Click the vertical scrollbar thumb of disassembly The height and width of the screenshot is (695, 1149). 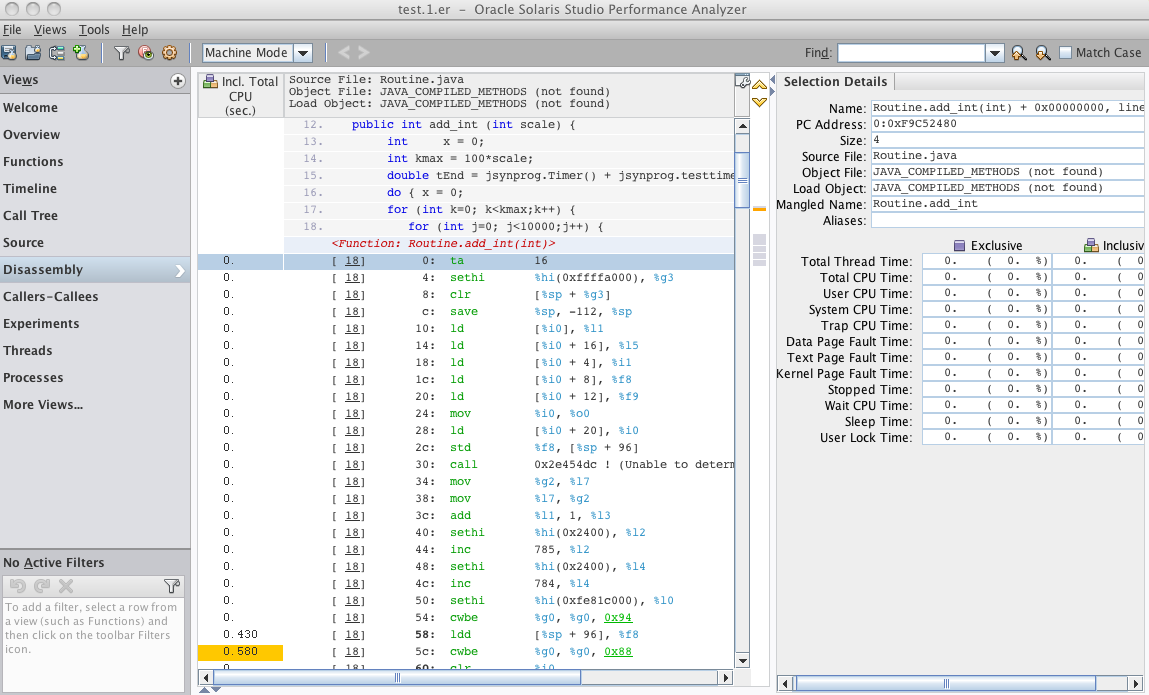(742, 180)
